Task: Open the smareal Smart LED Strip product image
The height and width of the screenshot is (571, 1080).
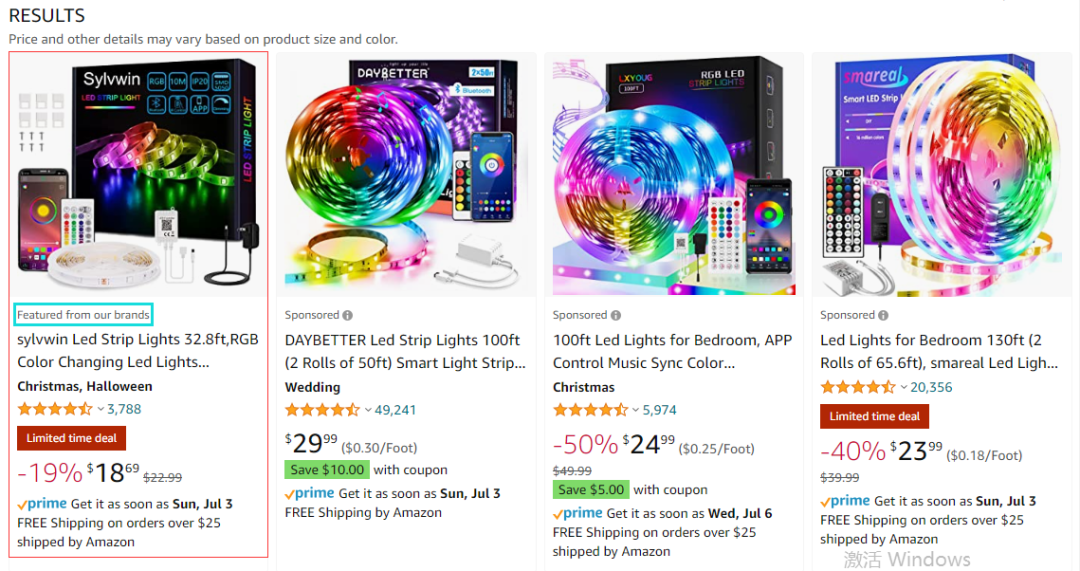Action: pyautogui.click(x=942, y=174)
